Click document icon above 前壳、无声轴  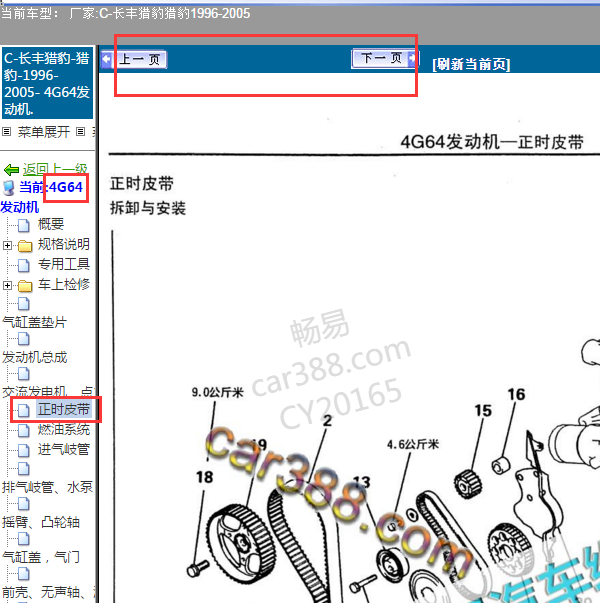[24, 574]
